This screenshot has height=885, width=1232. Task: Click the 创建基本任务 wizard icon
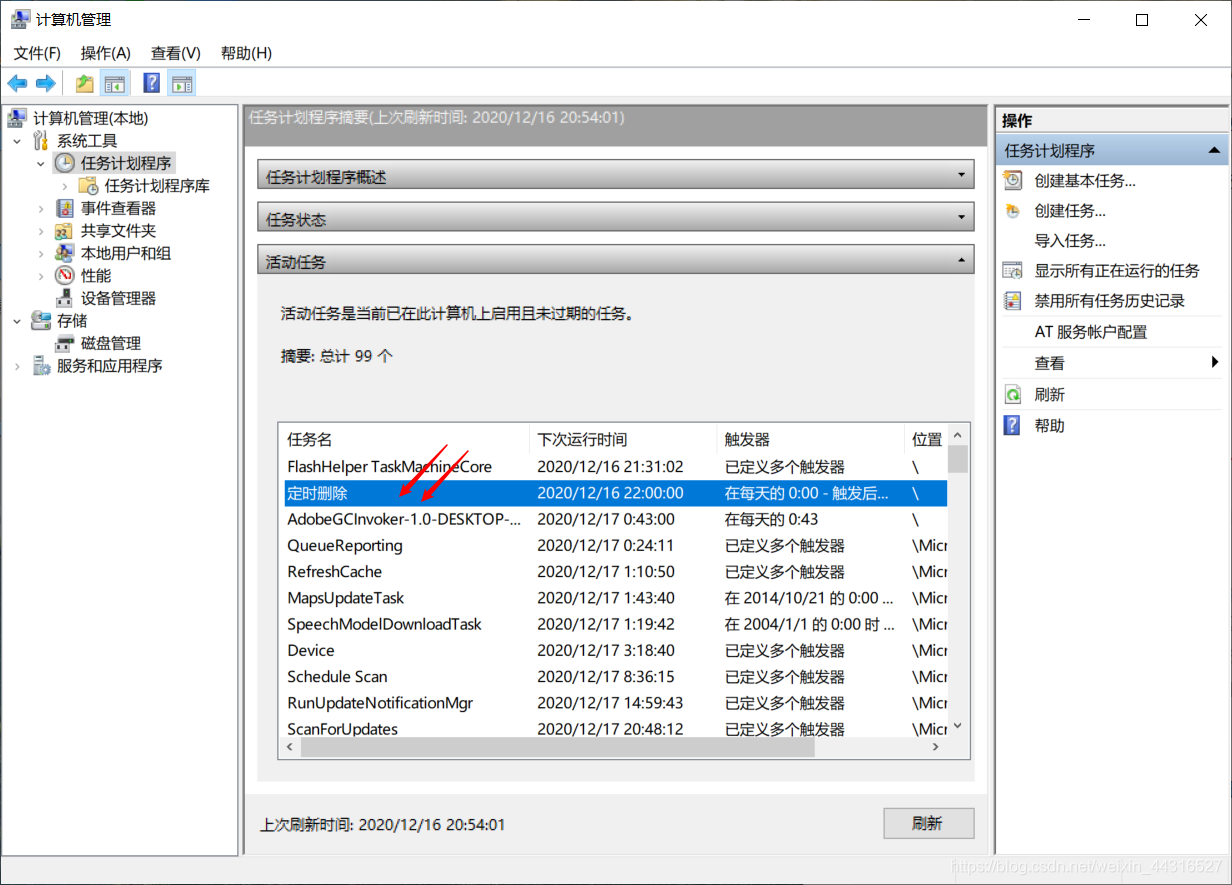click(1013, 180)
